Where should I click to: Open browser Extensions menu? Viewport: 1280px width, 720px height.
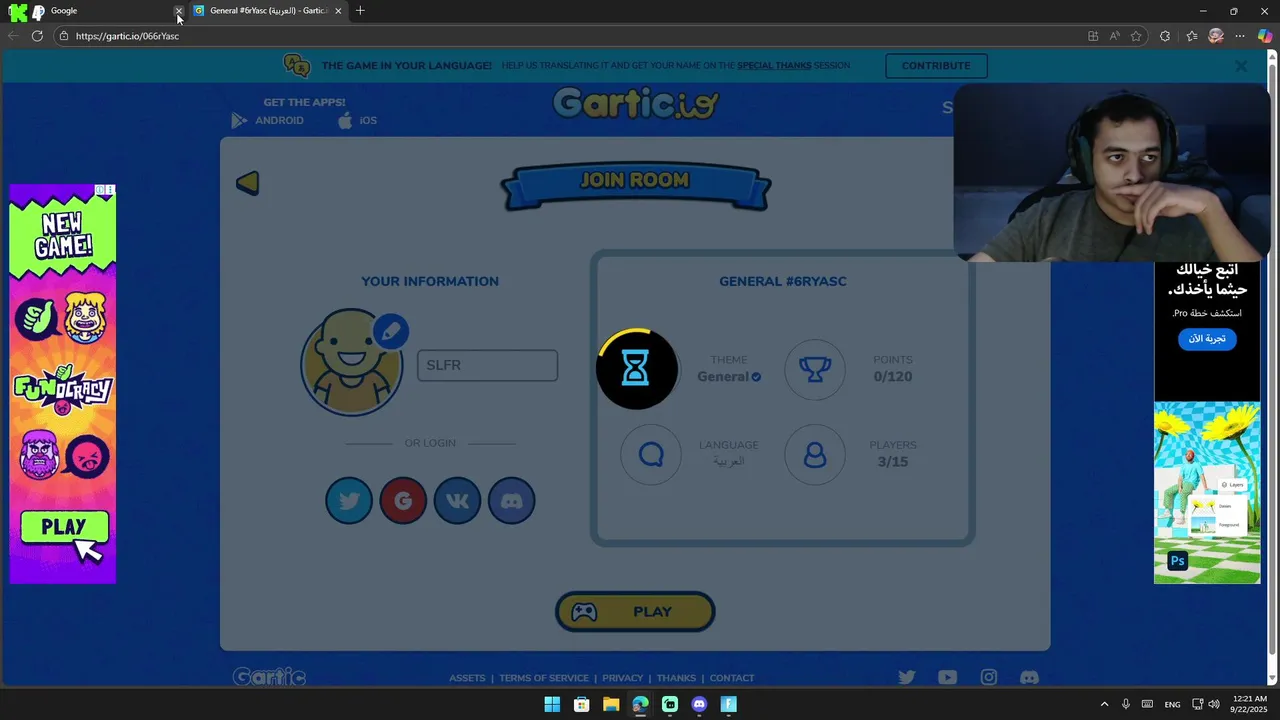(x=1165, y=36)
